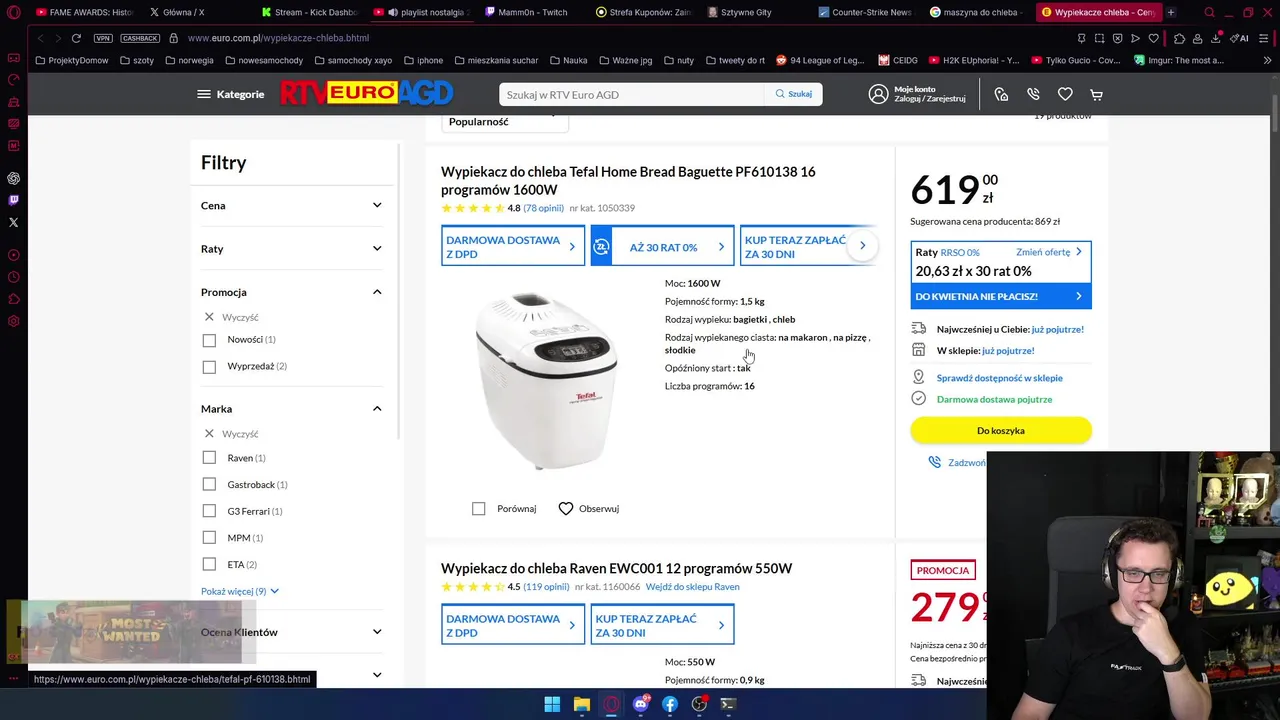Collapse the Promocja filter section
Viewport: 1280px width, 720px height.
click(291, 292)
